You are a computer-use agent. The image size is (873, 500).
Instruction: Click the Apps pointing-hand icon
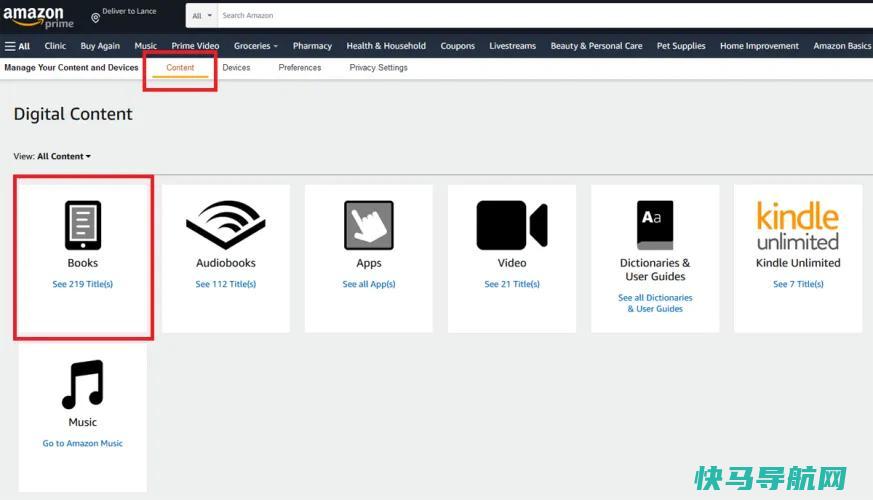point(369,225)
